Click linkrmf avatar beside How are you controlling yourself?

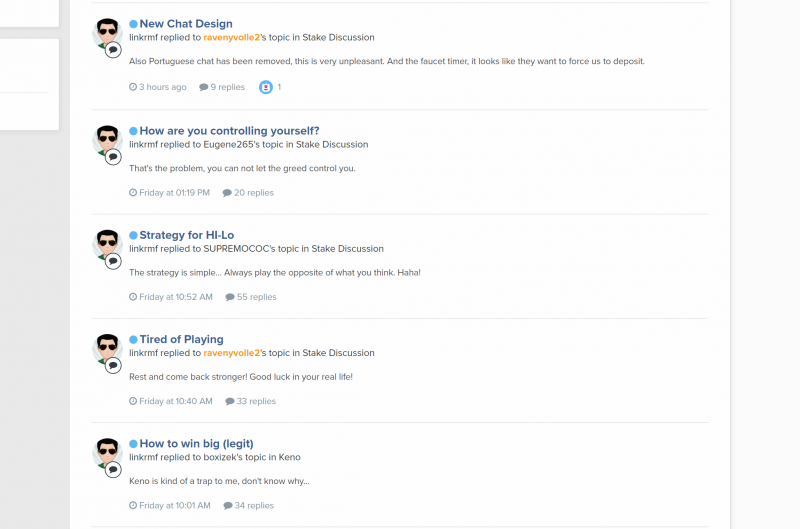tap(107, 140)
